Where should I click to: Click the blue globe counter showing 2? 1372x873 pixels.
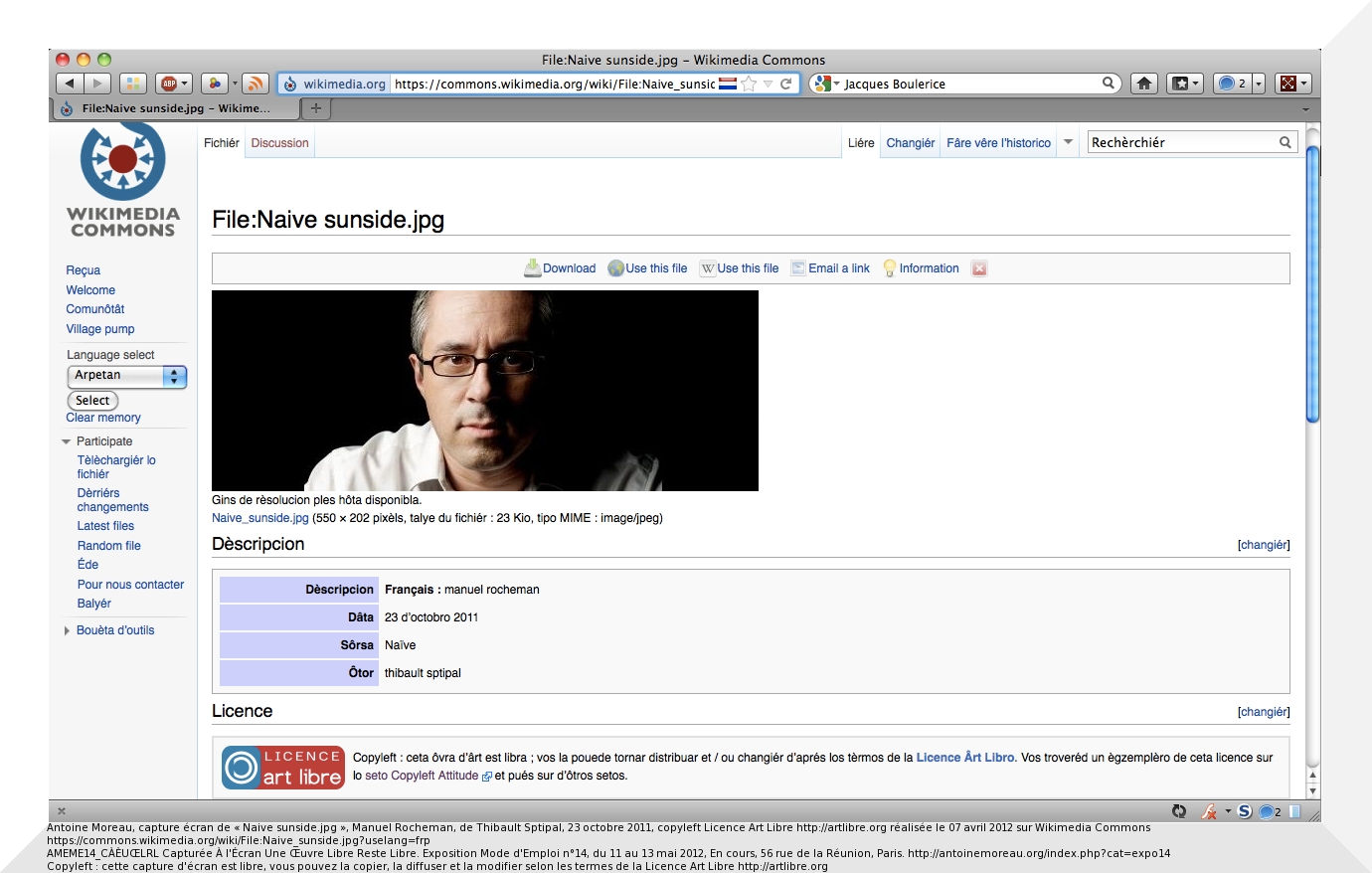pyautogui.click(x=1232, y=84)
